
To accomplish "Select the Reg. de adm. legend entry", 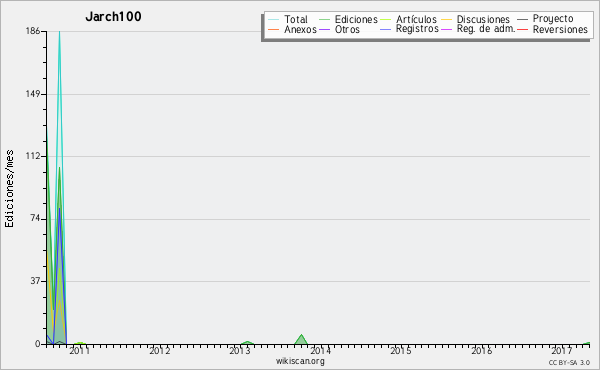I will click(x=486, y=29).
